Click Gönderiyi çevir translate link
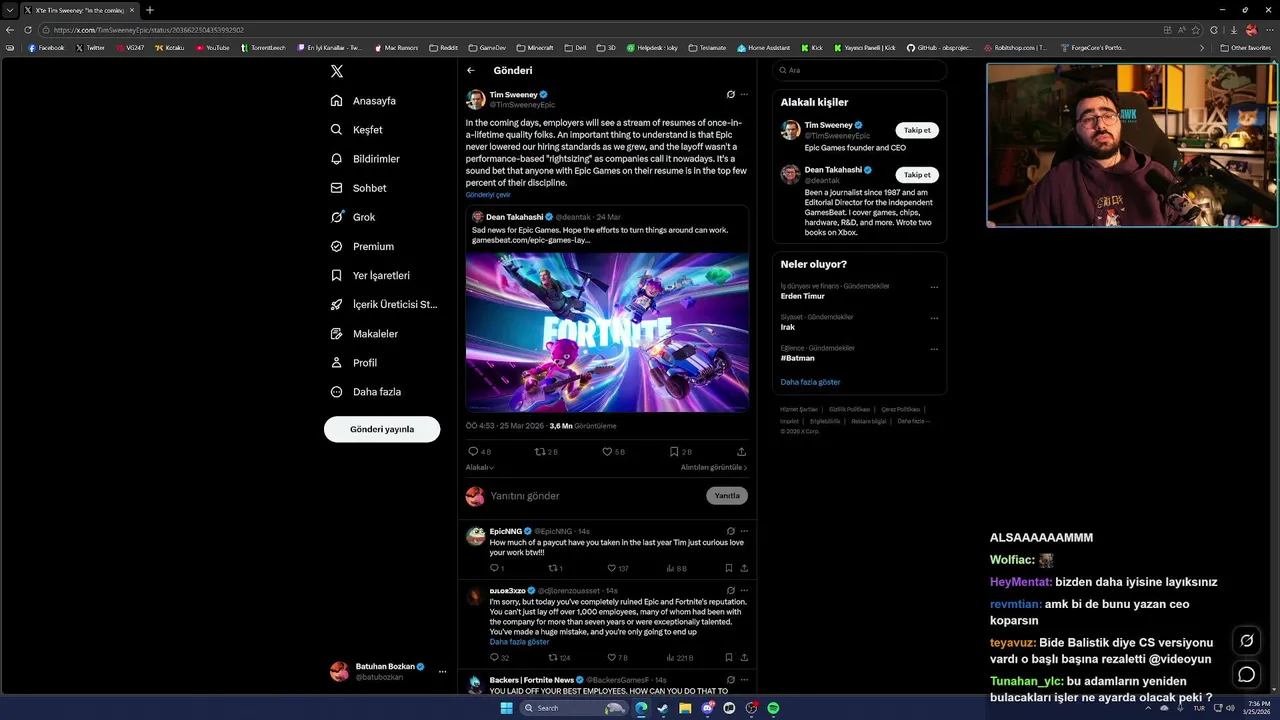1280x720 pixels. click(488, 195)
